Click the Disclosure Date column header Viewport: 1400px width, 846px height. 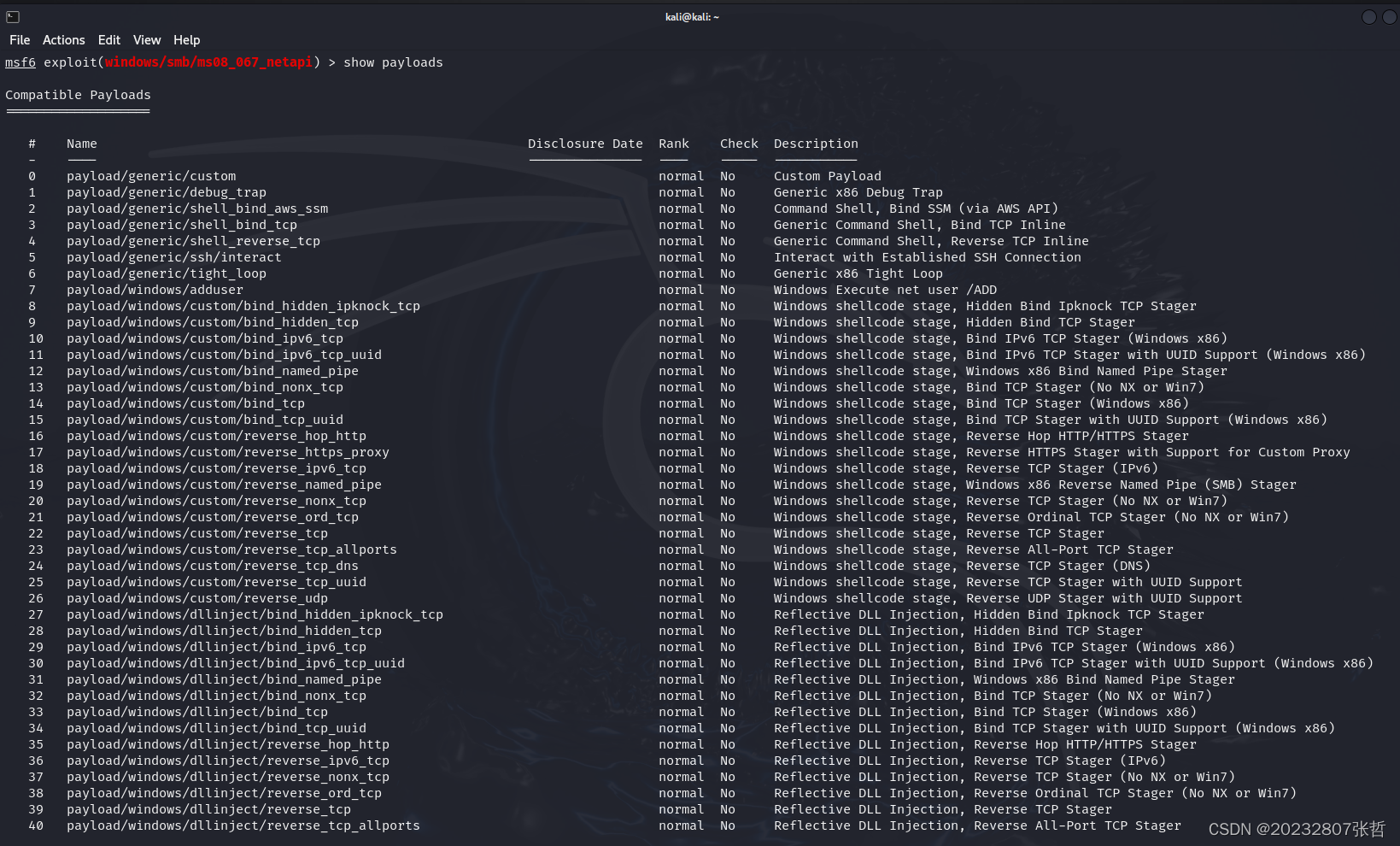click(585, 144)
